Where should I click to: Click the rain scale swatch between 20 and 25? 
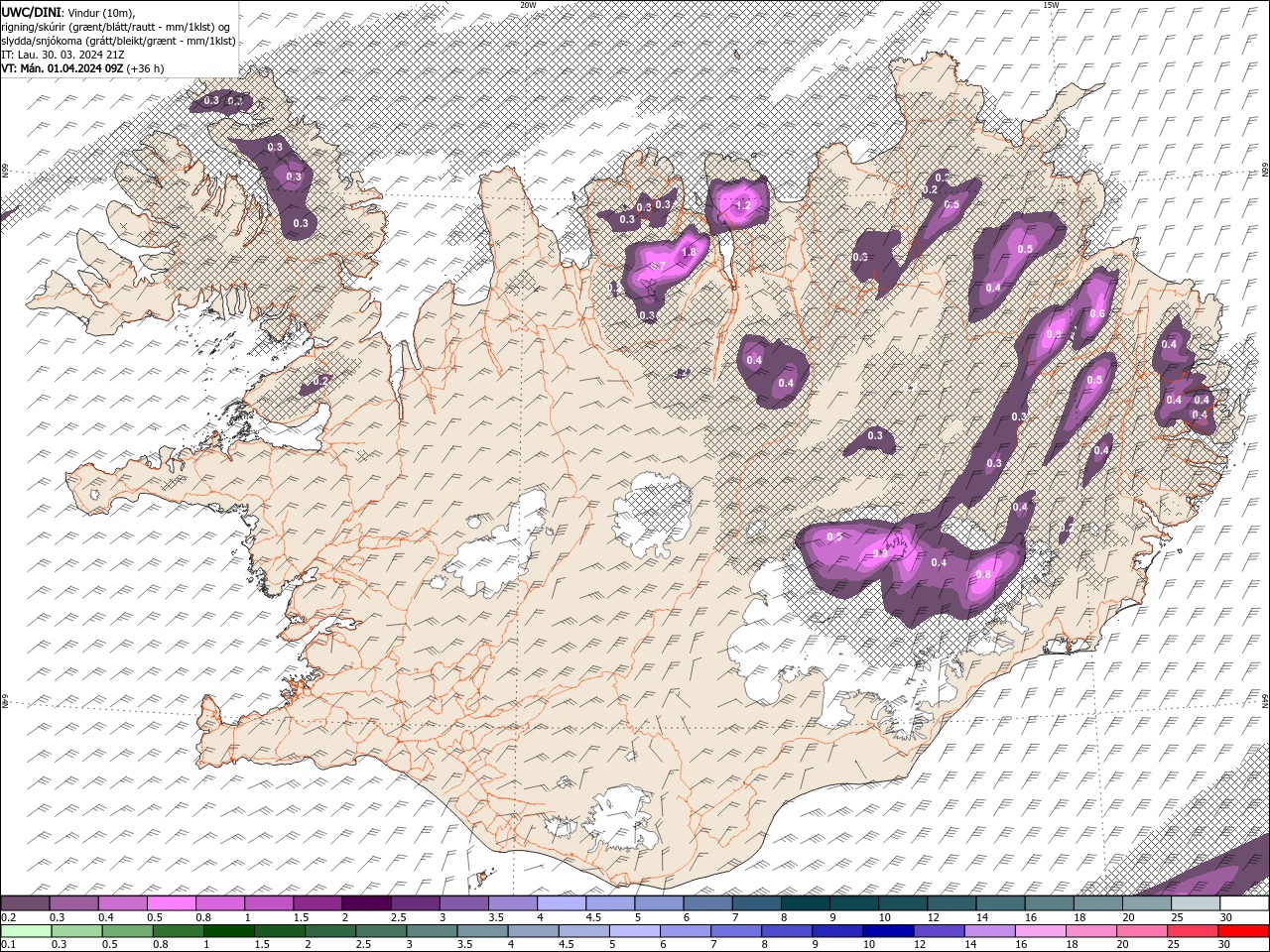(1140, 931)
